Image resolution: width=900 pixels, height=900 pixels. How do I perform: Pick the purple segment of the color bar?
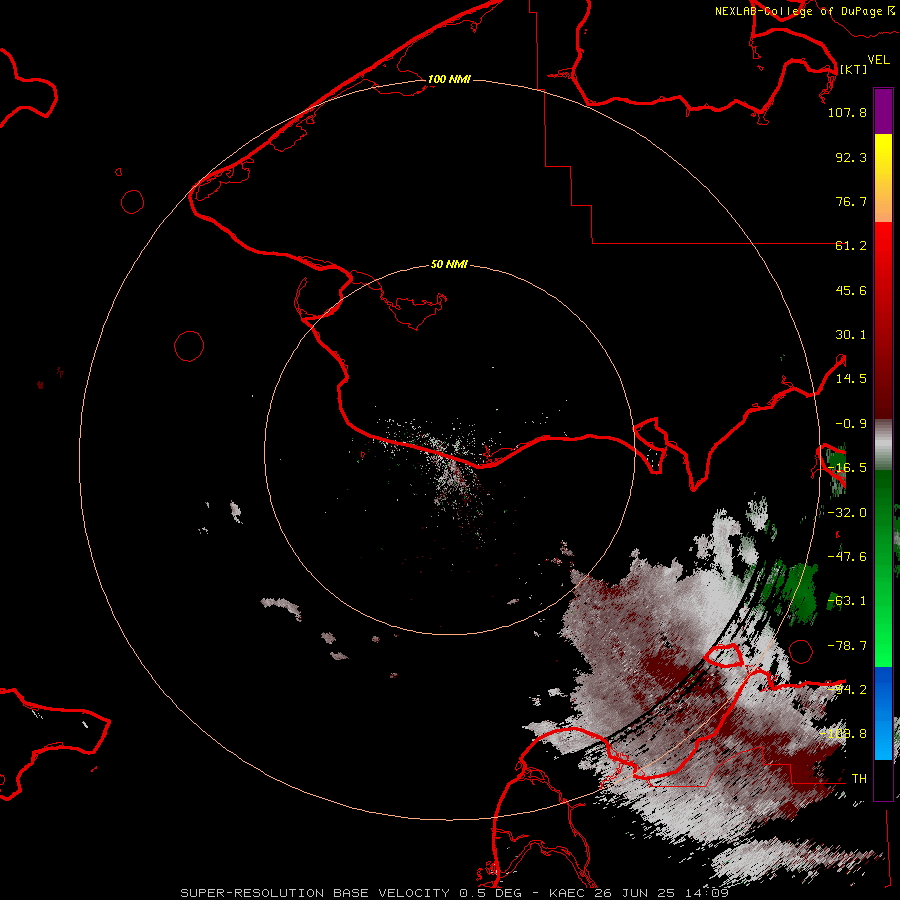(x=883, y=111)
